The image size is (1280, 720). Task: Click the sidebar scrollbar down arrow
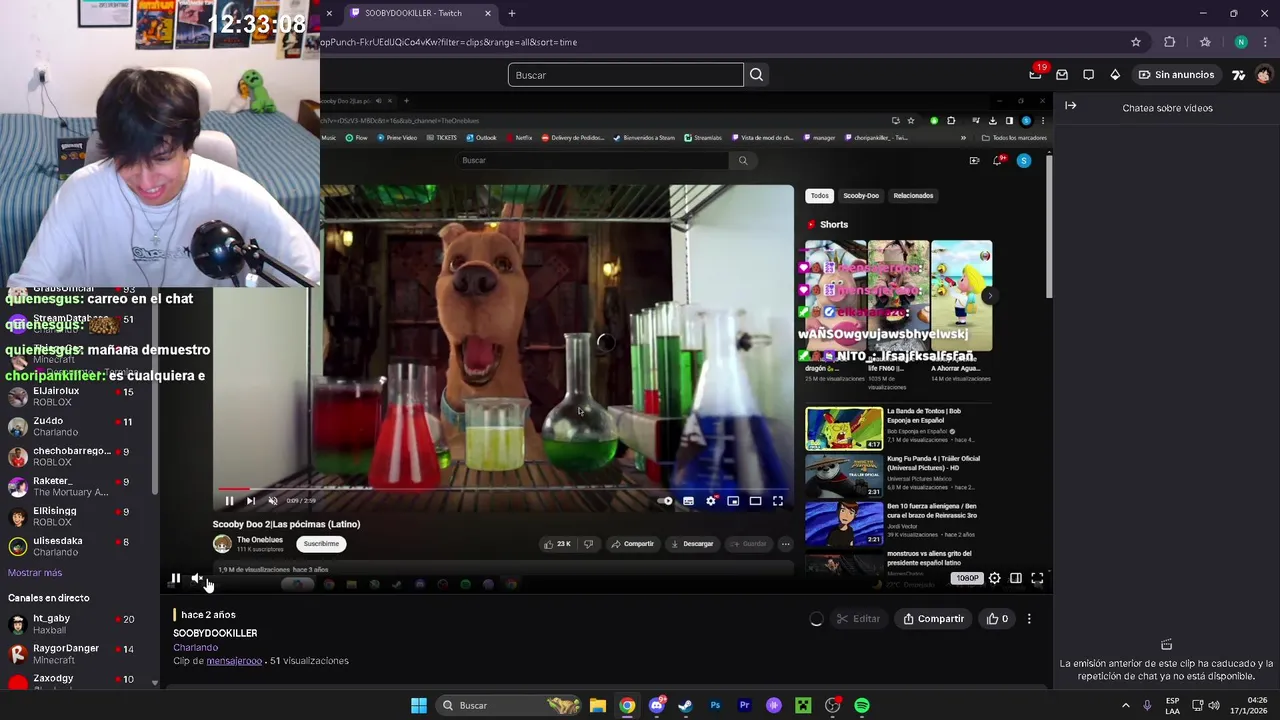(x=155, y=683)
